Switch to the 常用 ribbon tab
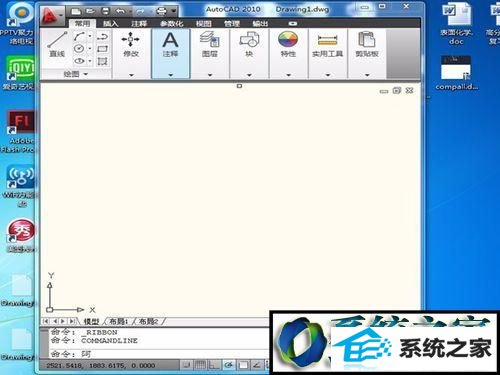This screenshot has width=500, height=375. 82,23
